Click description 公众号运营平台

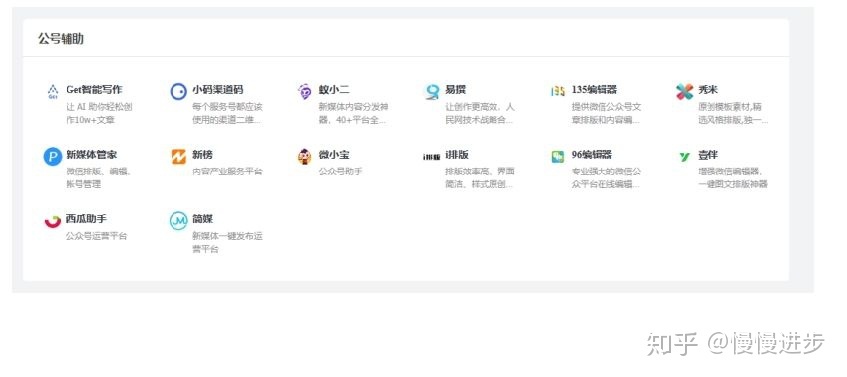(97, 236)
